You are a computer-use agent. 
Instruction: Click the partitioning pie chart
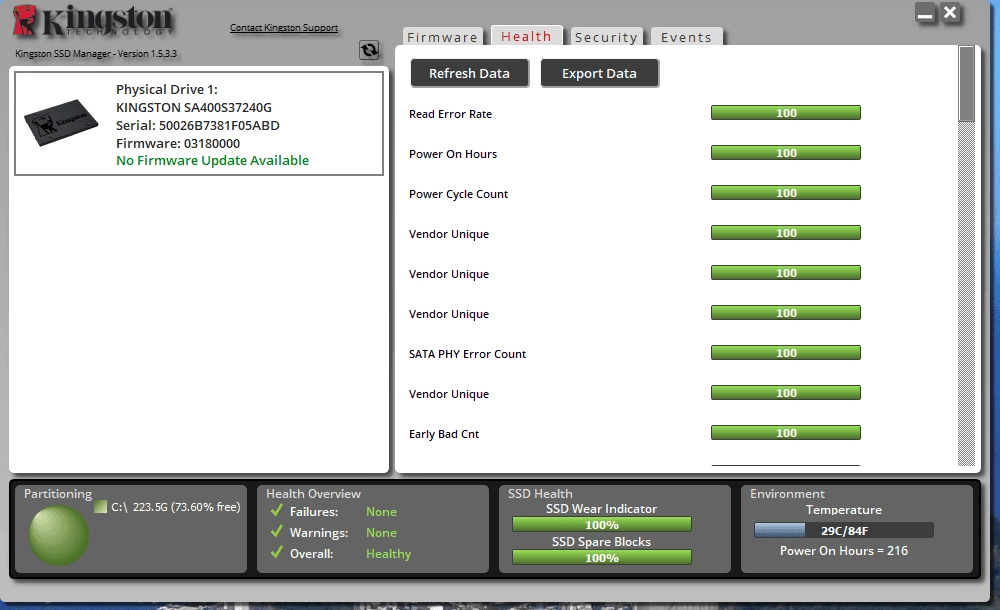[x=58, y=535]
